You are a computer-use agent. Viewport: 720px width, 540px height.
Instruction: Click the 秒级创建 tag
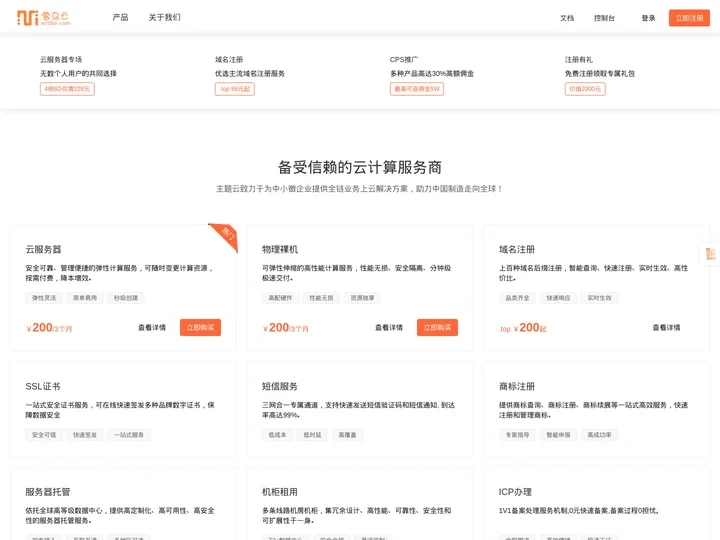click(126, 298)
